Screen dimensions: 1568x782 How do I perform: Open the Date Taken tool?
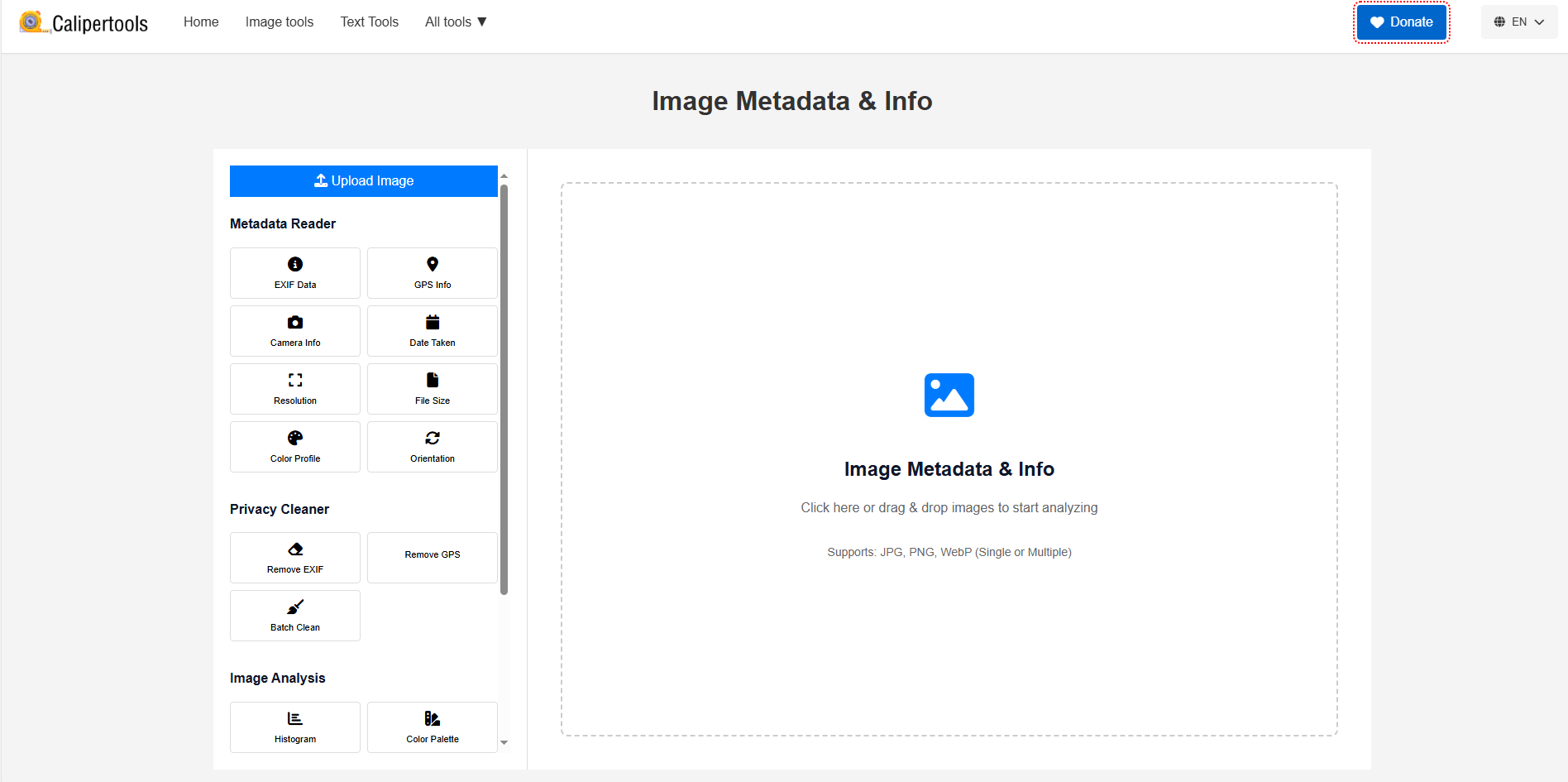[x=432, y=331]
